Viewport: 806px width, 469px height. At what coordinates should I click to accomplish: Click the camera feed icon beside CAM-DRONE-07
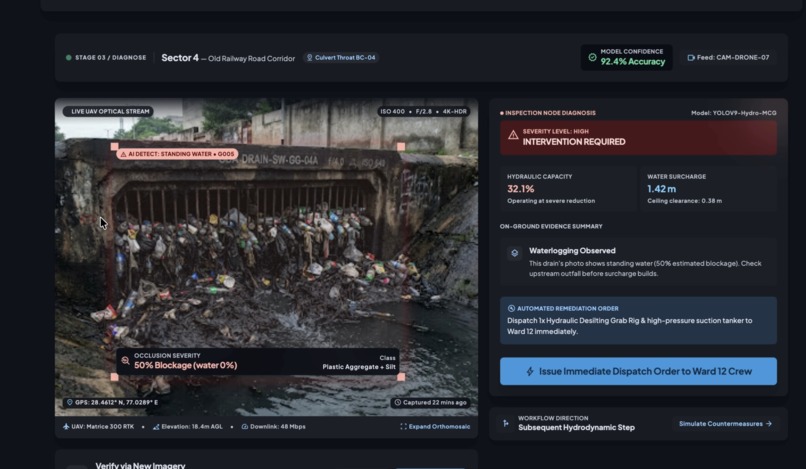coord(691,58)
